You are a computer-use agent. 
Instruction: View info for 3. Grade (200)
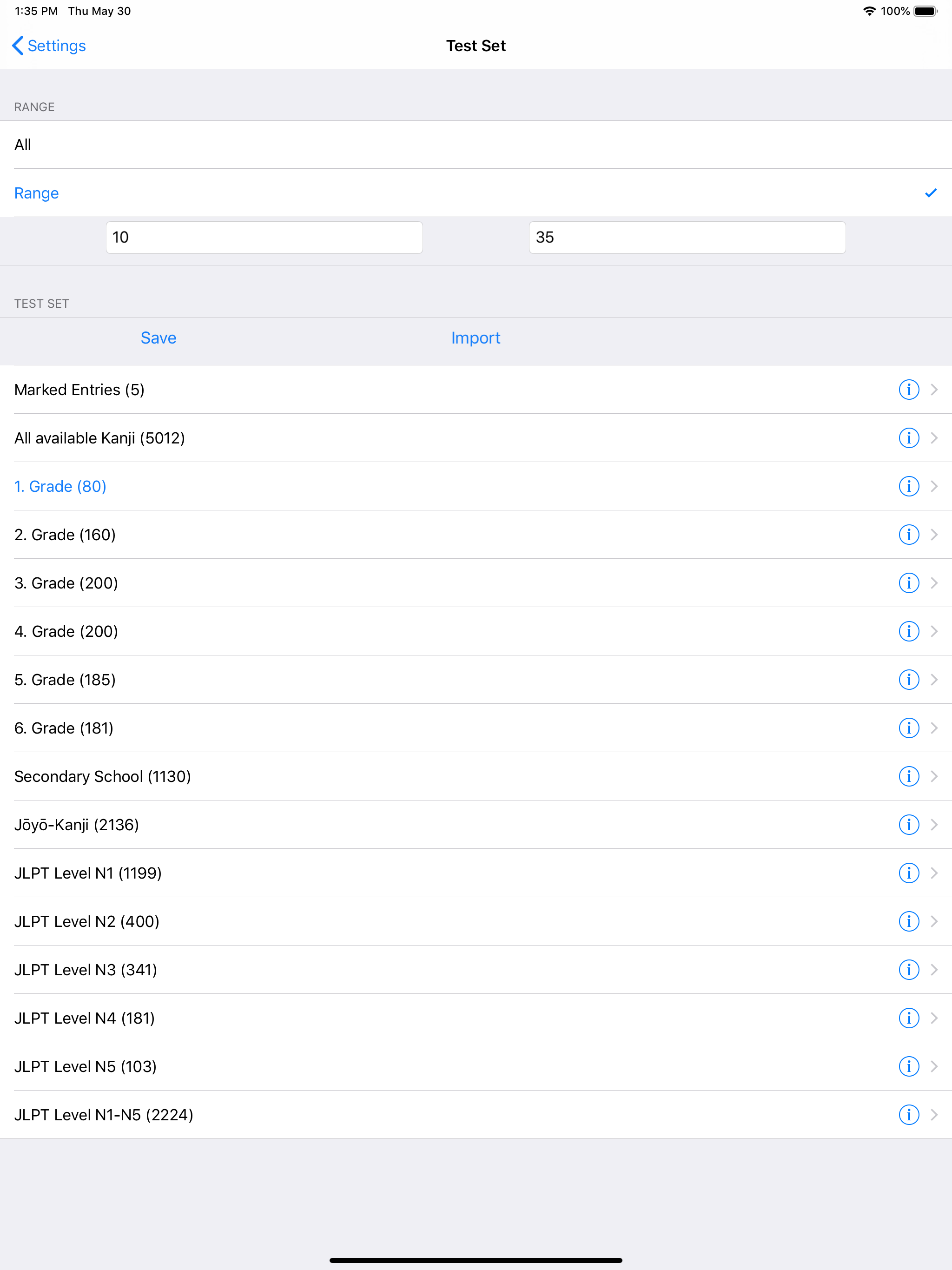pyautogui.click(x=908, y=583)
